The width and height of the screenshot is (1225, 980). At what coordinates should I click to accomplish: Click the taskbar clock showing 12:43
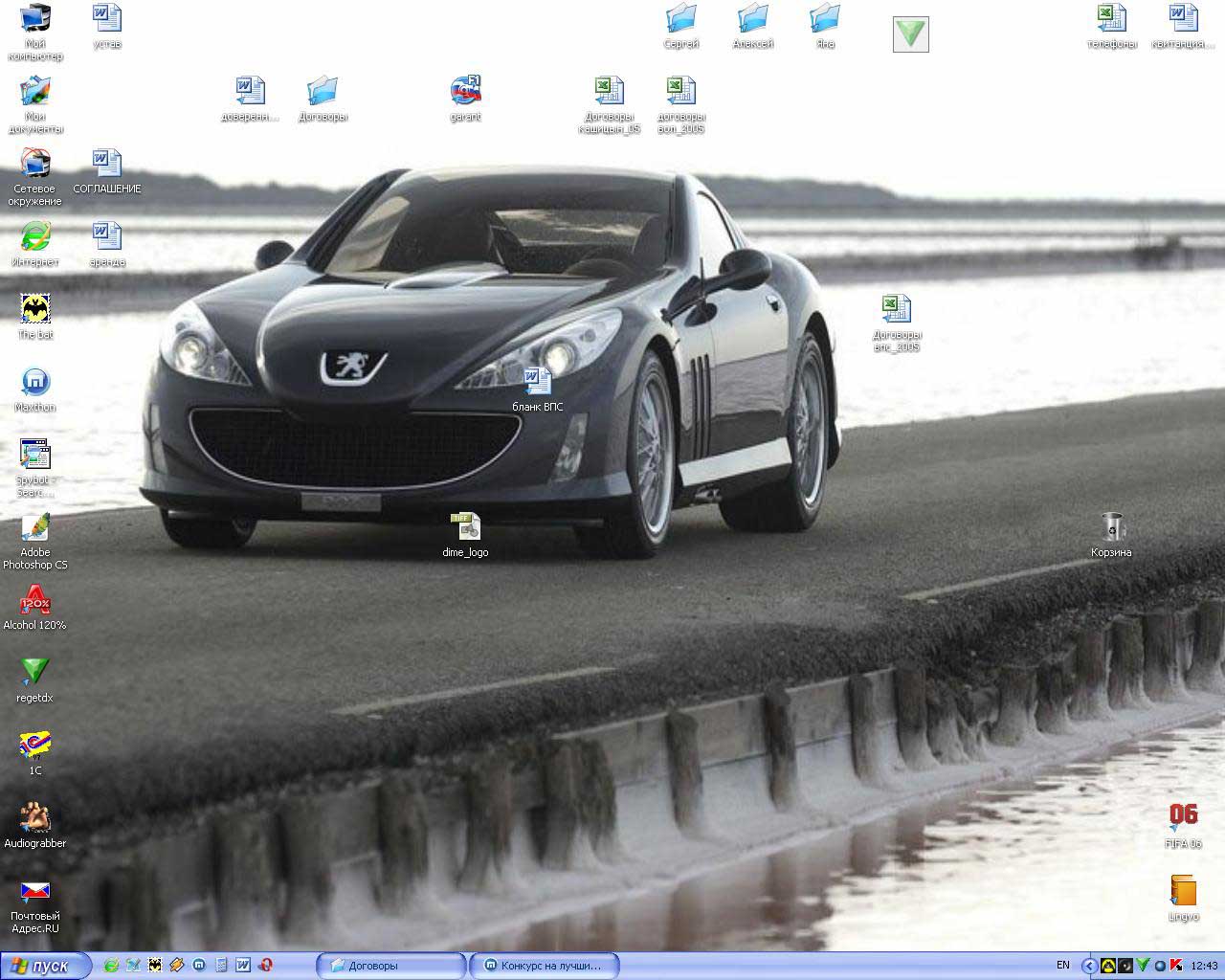pos(1205,966)
